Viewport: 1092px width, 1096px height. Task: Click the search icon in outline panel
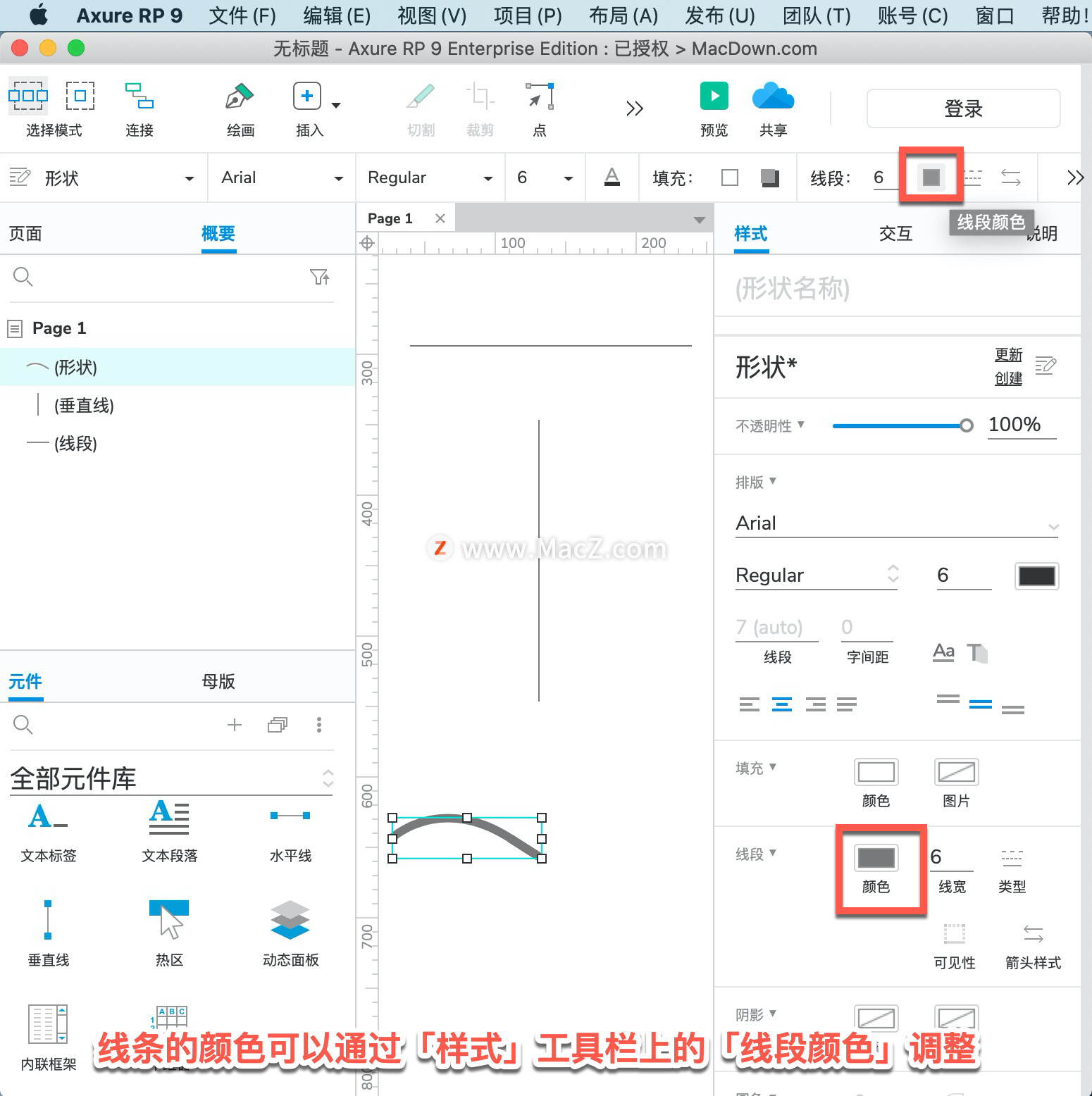click(23, 277)
